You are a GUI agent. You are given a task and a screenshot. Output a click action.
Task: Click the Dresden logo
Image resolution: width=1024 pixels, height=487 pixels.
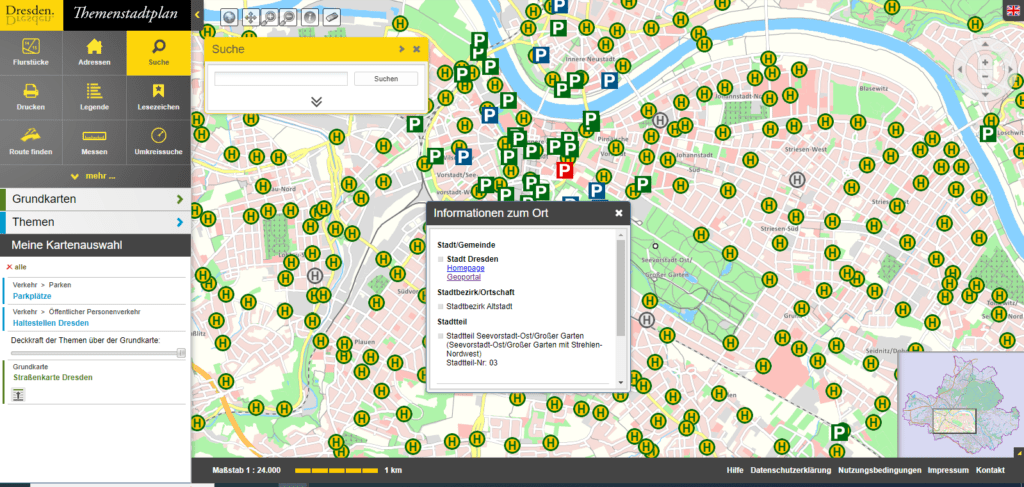[x=31, y=14]
